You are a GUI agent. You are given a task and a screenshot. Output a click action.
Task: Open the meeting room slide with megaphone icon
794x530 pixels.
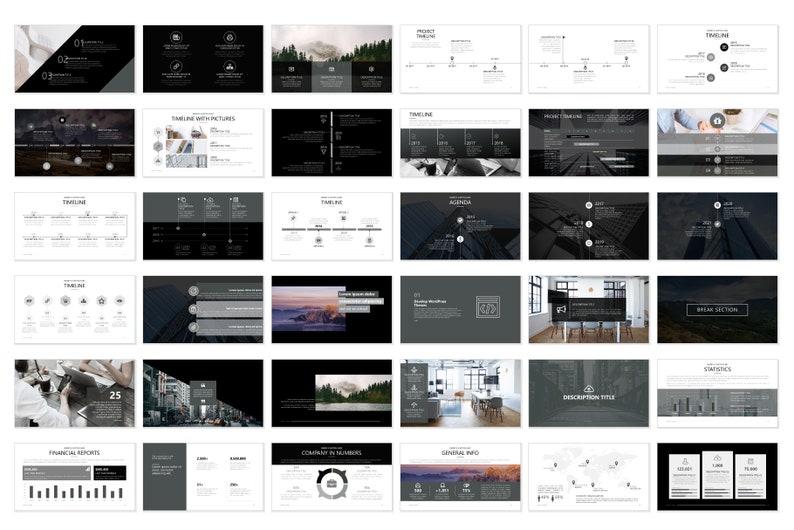(x=589, y=310)
